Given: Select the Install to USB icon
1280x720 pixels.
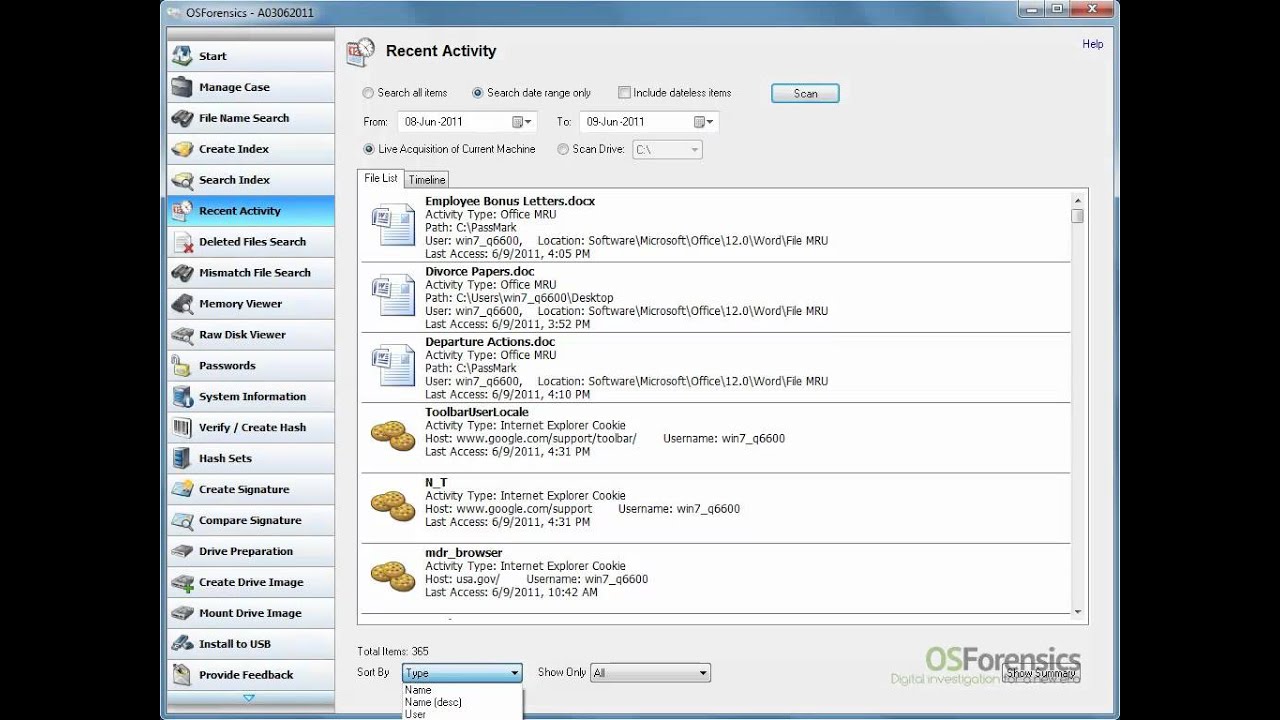Looking at the screenshot, I should pyautogui.click(x=182, y=645).
